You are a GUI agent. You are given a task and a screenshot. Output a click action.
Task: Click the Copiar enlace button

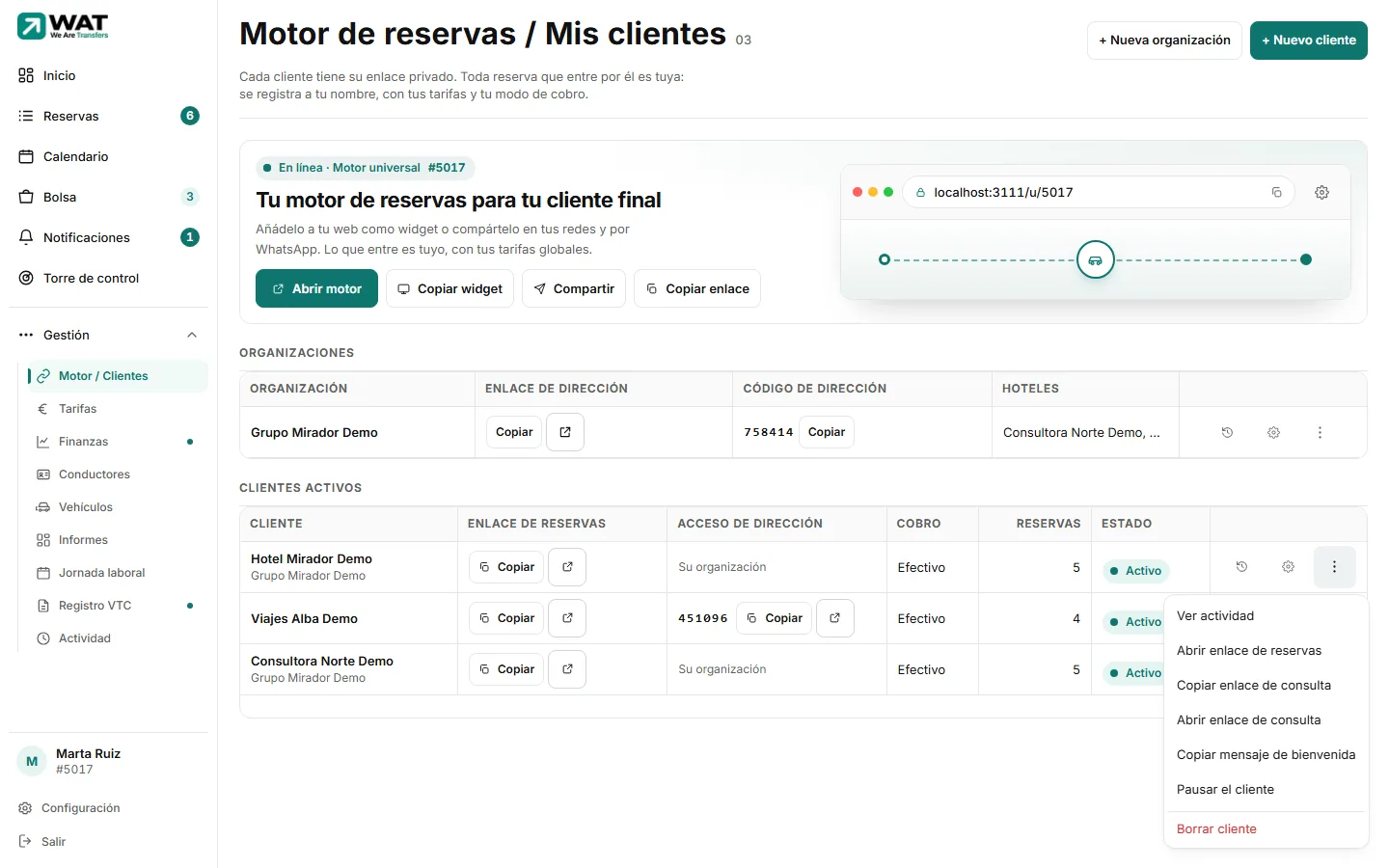coord(697,288)
